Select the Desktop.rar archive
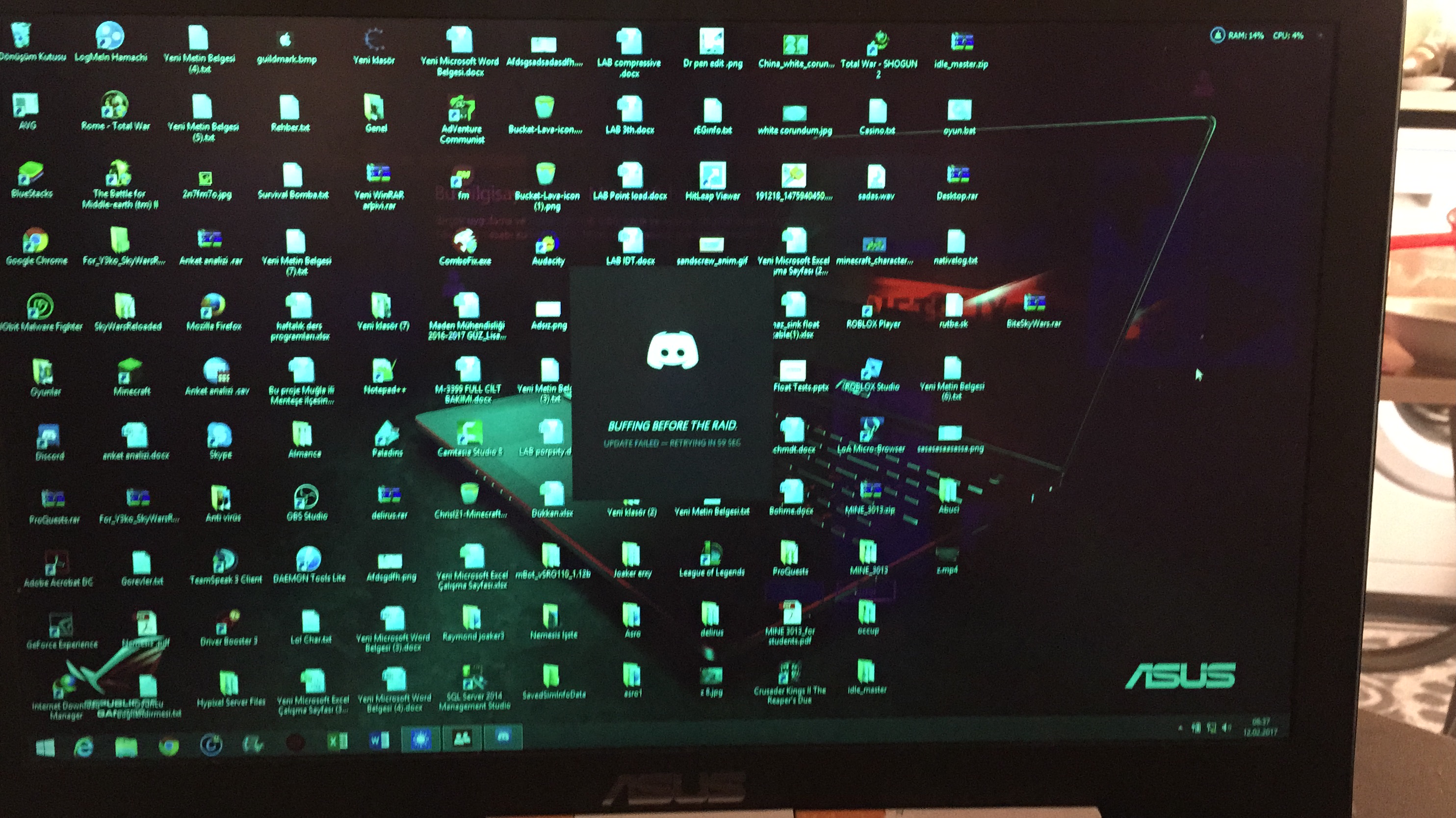 pos(957,183)
